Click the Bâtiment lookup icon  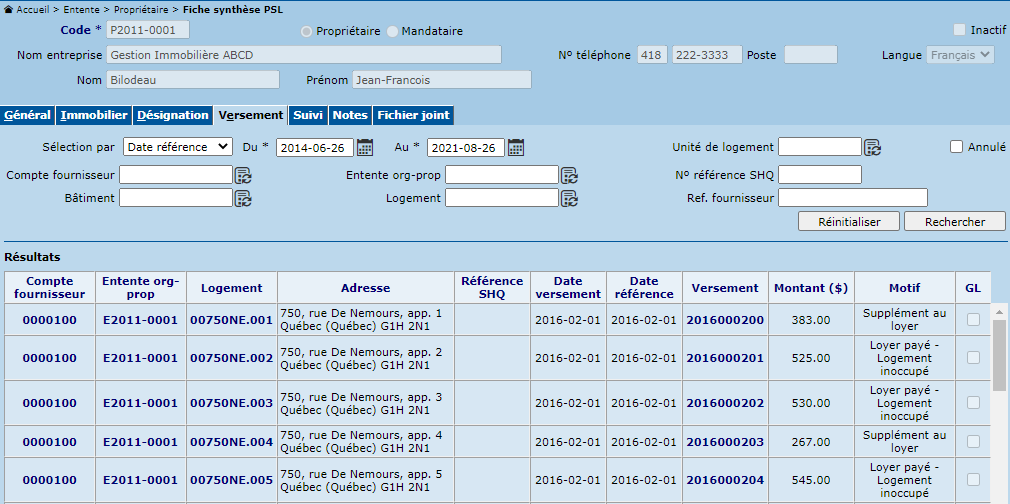click(x=242, y=198)
